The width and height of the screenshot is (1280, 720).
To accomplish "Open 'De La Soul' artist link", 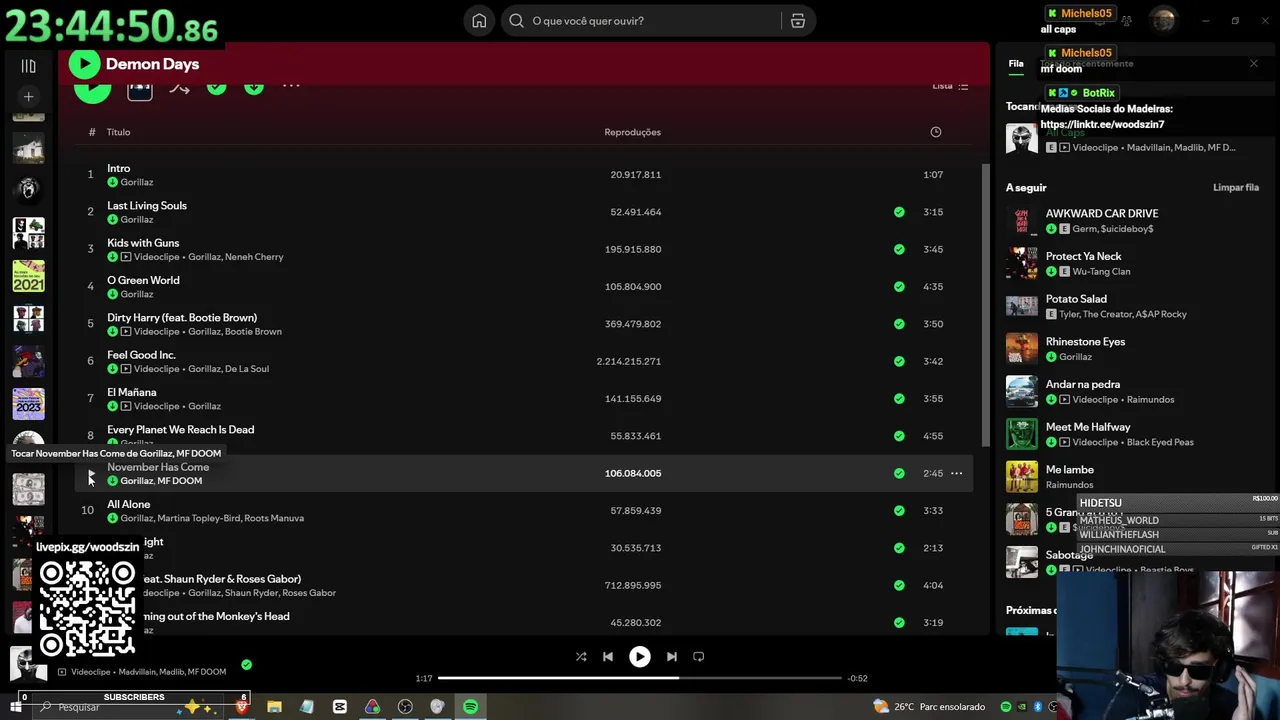I will pyautogui.click(x=247, y=369).
